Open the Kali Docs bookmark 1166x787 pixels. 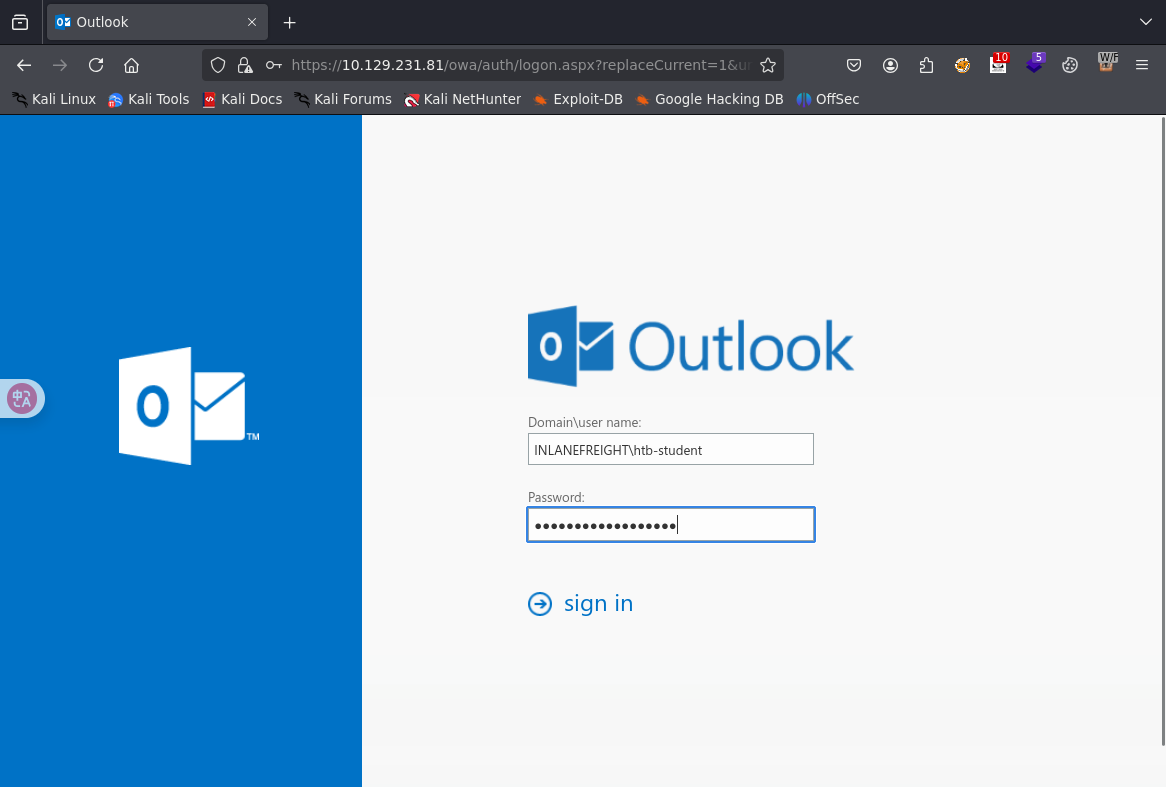click(x=242, y=99)
